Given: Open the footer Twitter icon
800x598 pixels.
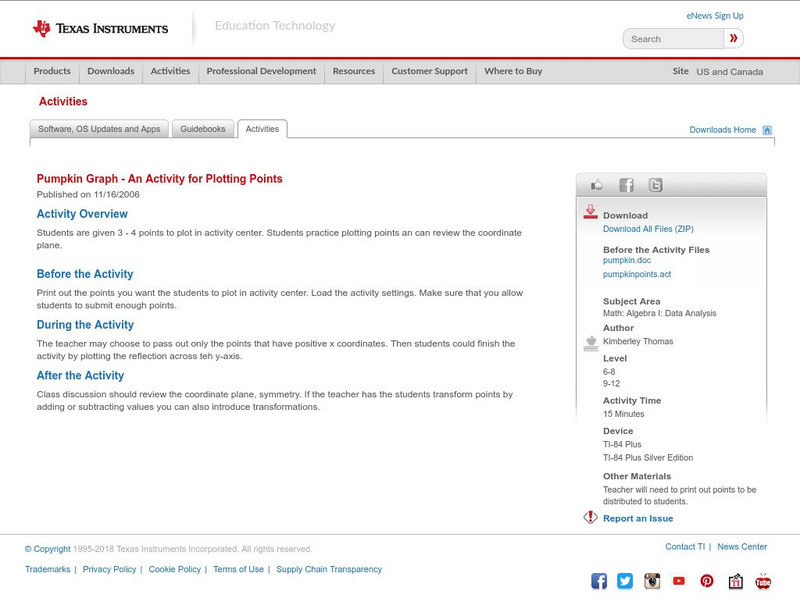Looking at the screenshot, I should point(625,581).
